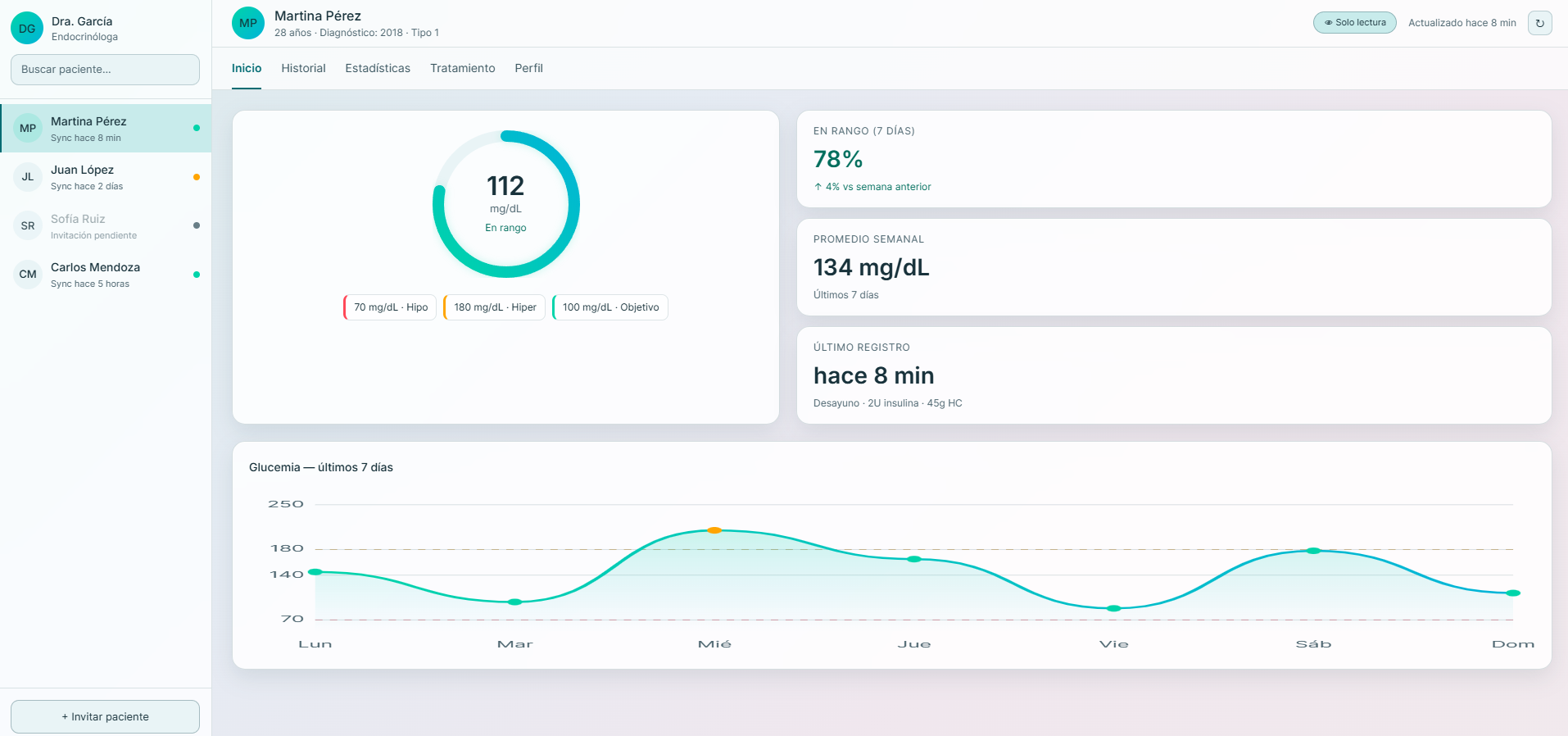Click the 'Actualizado hace 8 min' status text
The height and width of the screenshot is (736, 1568).
pyautogui.click(x=1462, y=23)
